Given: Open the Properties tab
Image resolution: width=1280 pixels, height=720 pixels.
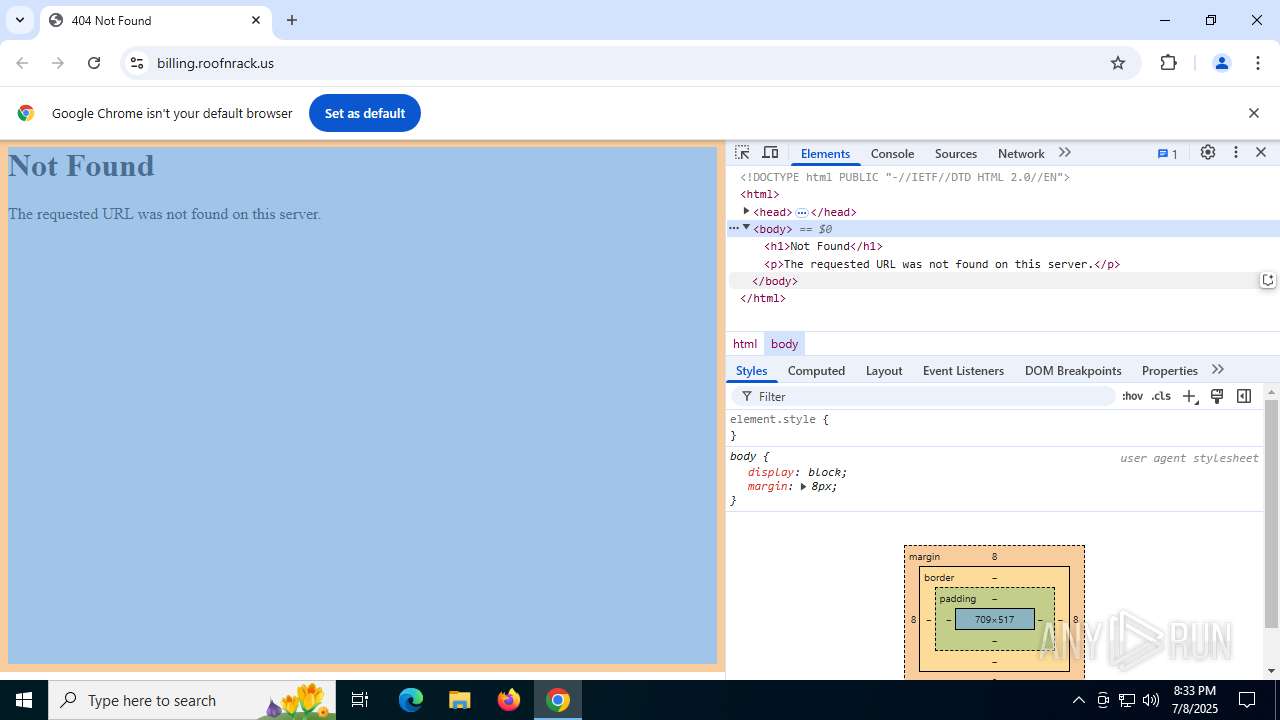Looking at the screenshot, I should (1170, 371).
